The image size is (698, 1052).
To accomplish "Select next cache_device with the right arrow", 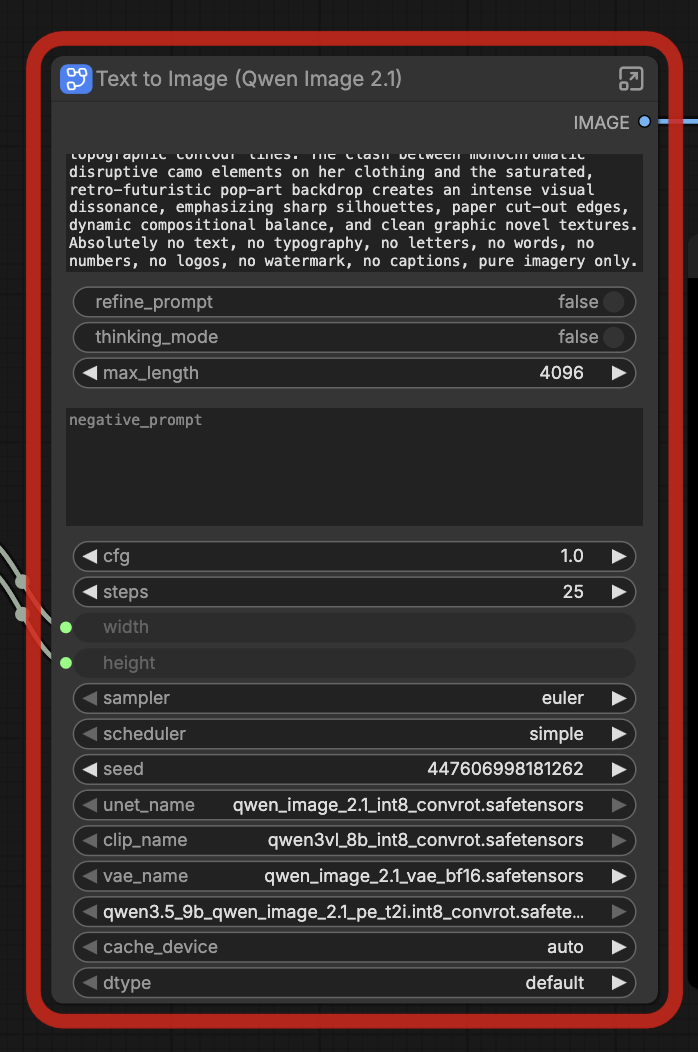I will coord(619,947).
